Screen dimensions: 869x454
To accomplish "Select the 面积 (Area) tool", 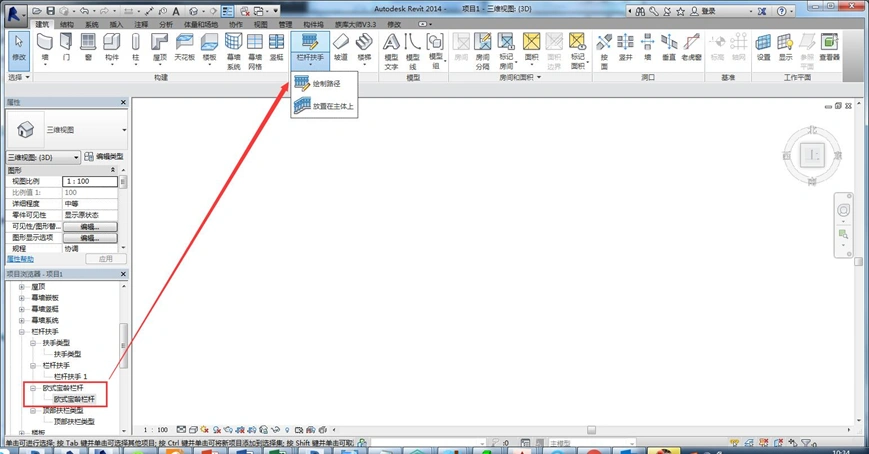I will (x=531, y=48).
